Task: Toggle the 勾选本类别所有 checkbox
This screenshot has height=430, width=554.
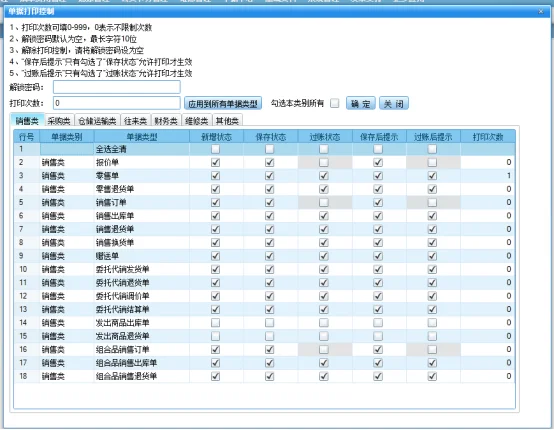Action: click(x=334, y=104)
